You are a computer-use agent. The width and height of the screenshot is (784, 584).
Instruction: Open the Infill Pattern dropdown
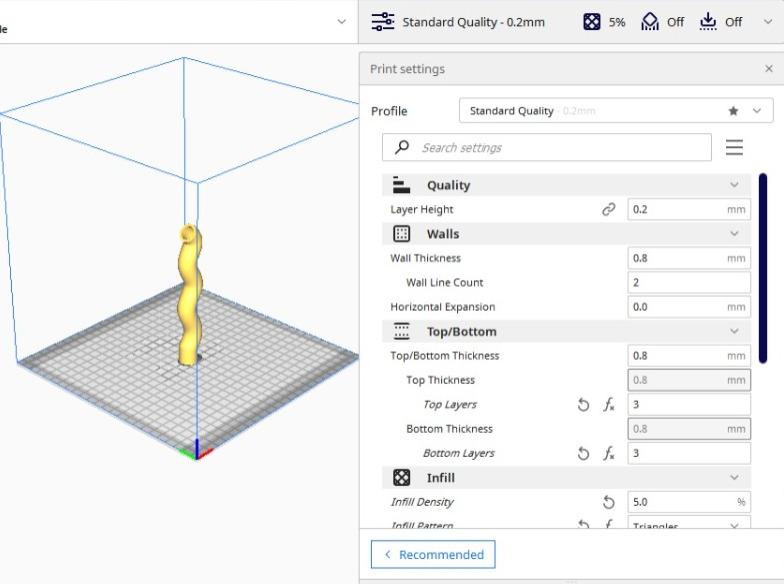coord(689,524)
